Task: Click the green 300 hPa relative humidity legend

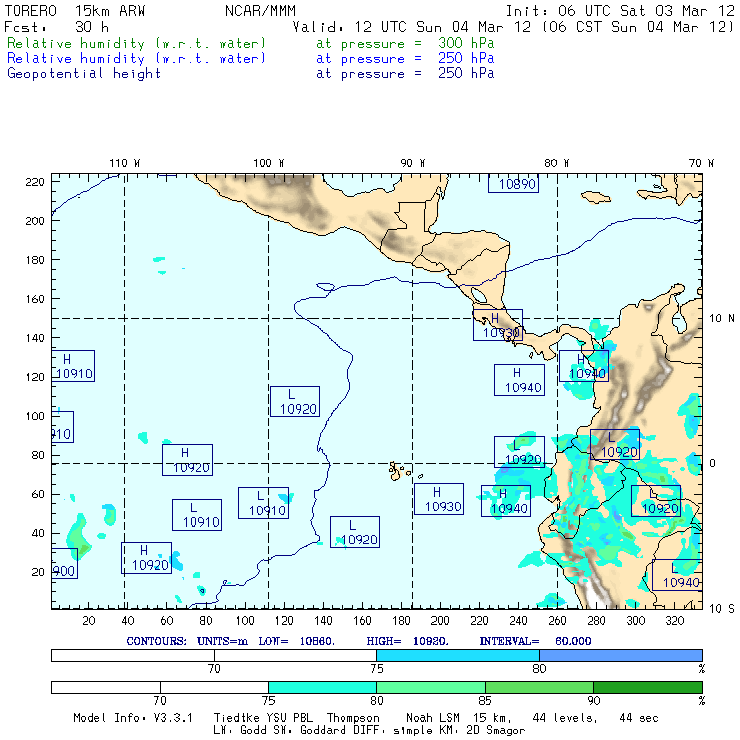Action: (x=137, y=44)
